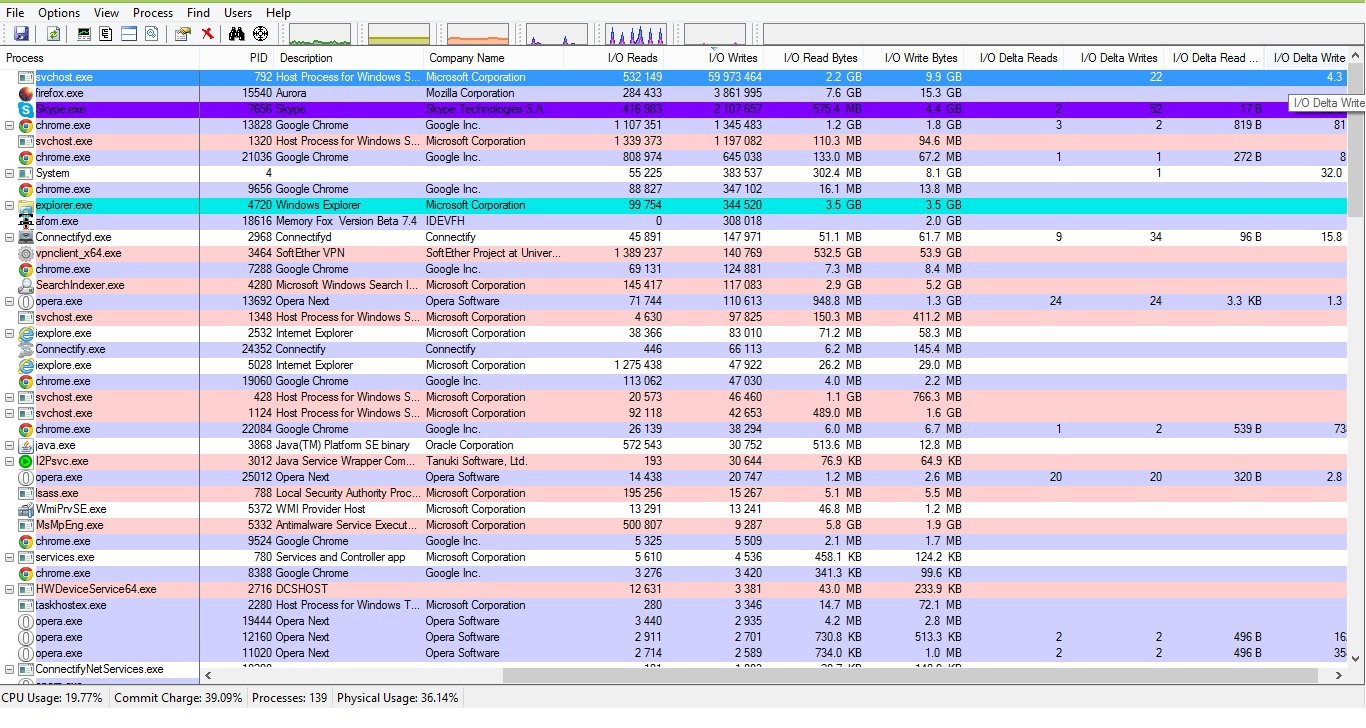Open the Options menu
This screenshot has width=1366, height=728.
[59, 13]
